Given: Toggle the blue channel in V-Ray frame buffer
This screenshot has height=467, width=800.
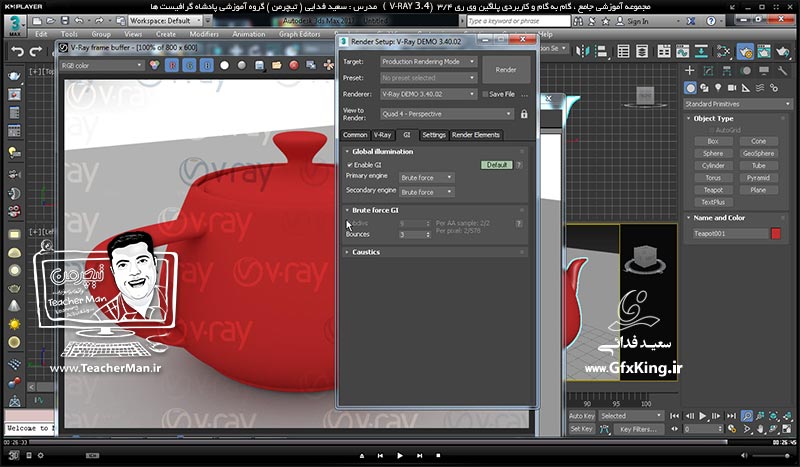Looking at the screenshot, I should (207, 65).
